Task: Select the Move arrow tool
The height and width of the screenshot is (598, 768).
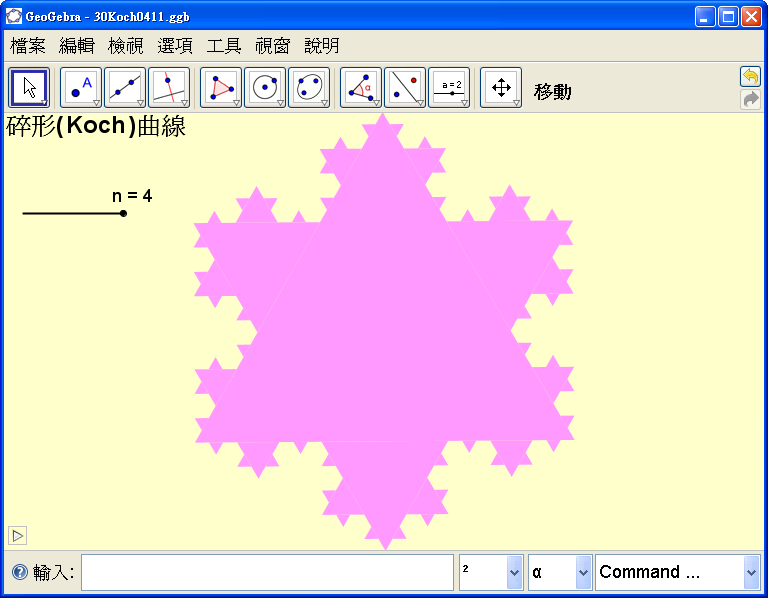Action: [29, 88]
